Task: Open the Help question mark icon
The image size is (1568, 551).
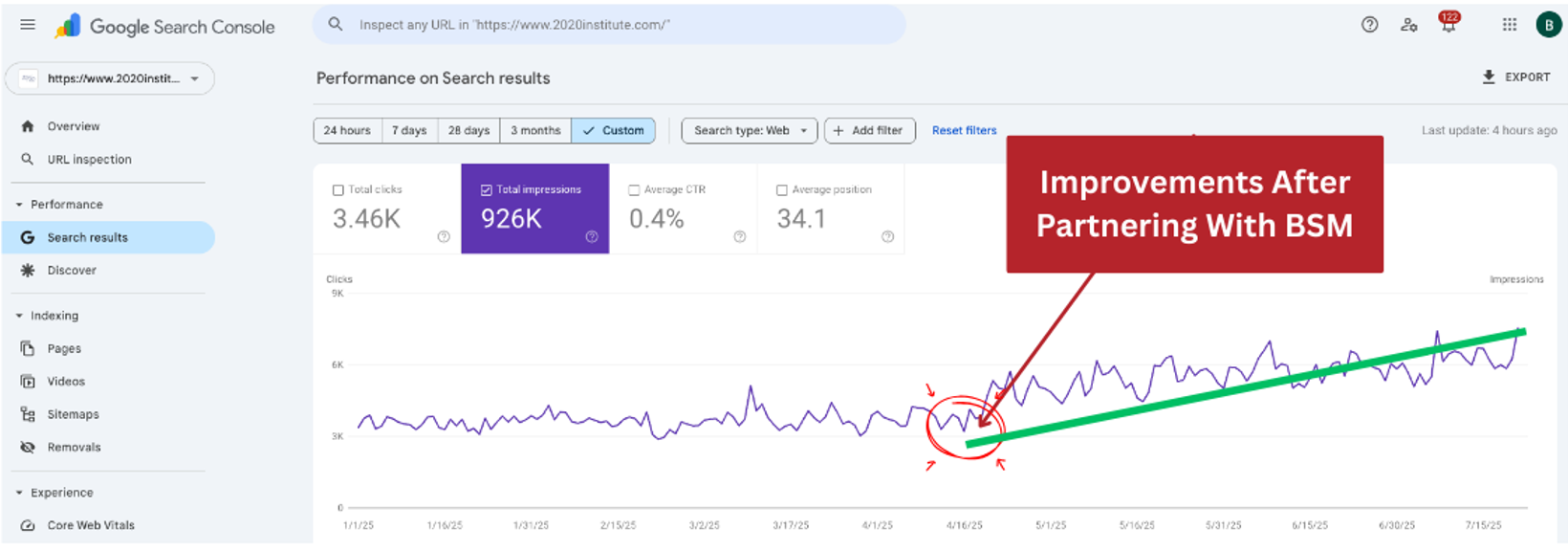Action: click(1370, 25)
